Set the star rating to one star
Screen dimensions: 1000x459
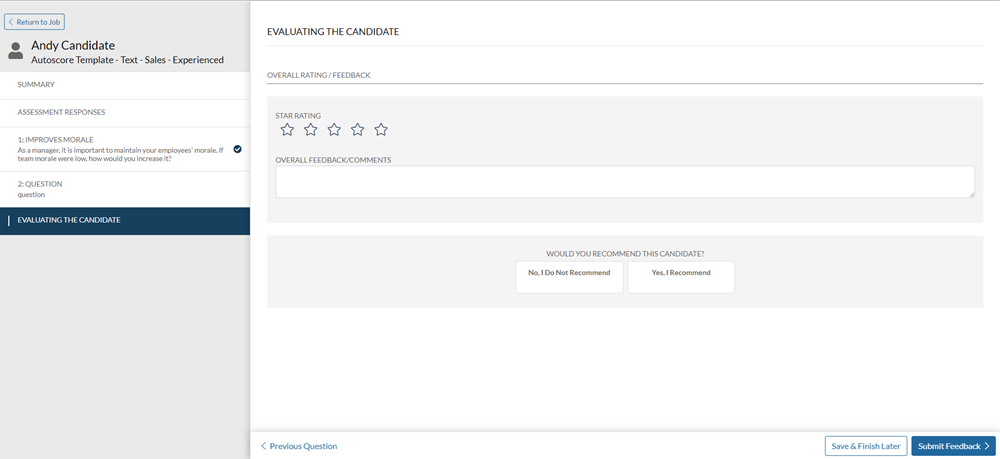pyautogui.click(x=287, y=130)
